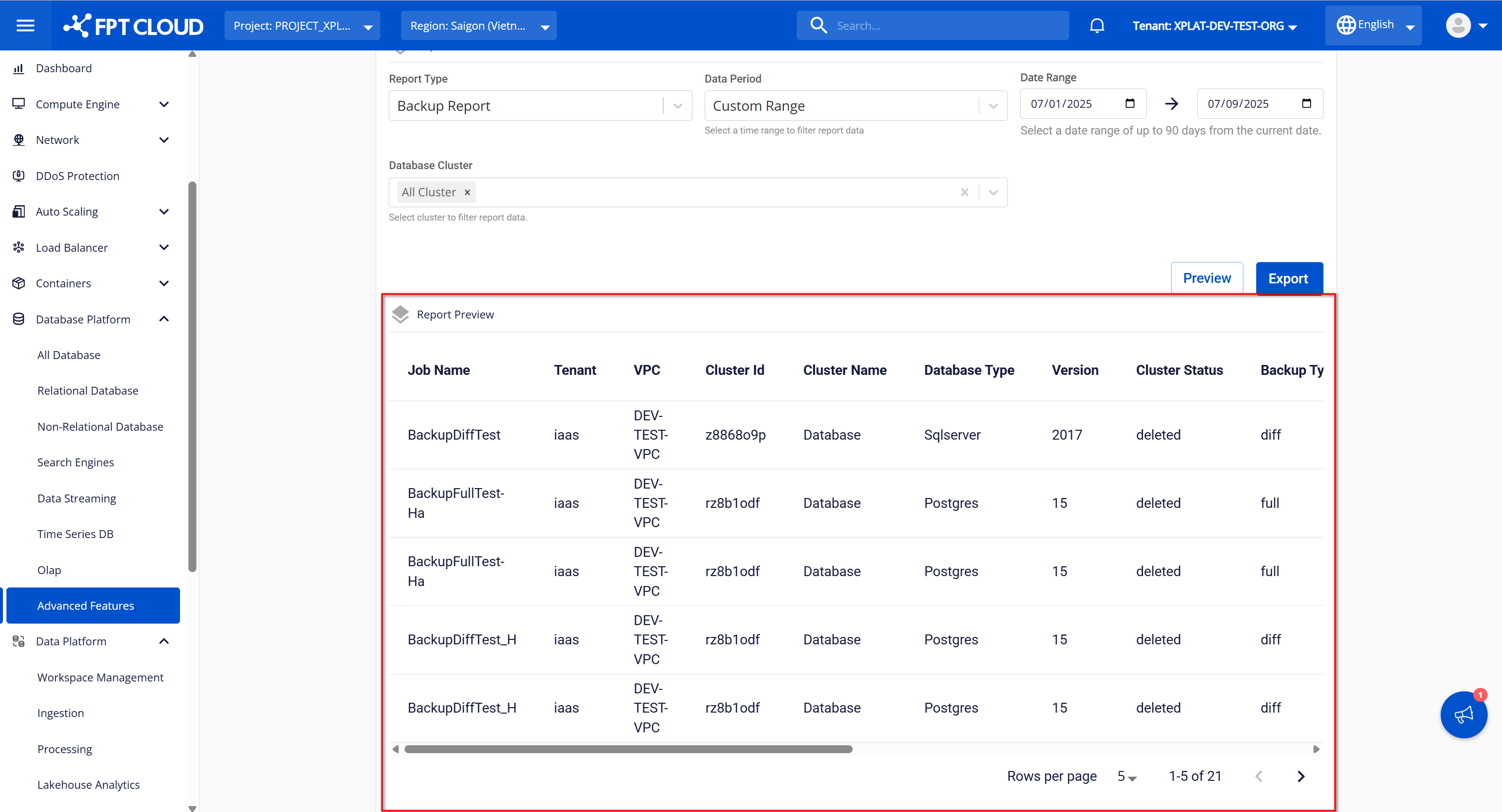Viewport: 1502px width, 812px height.
Task: Click the Preview button
Action: click(x=1206, y=278)
